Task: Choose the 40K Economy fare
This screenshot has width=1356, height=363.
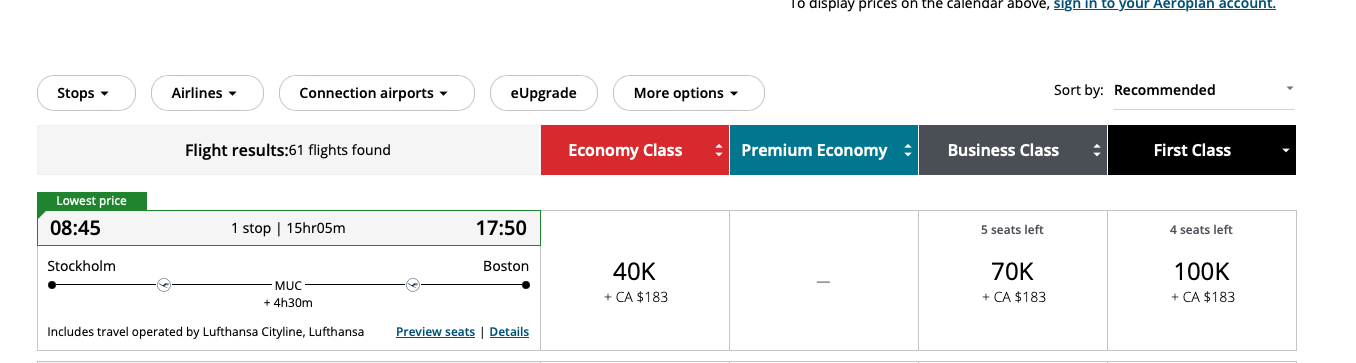Action: [x=635, y=280]
